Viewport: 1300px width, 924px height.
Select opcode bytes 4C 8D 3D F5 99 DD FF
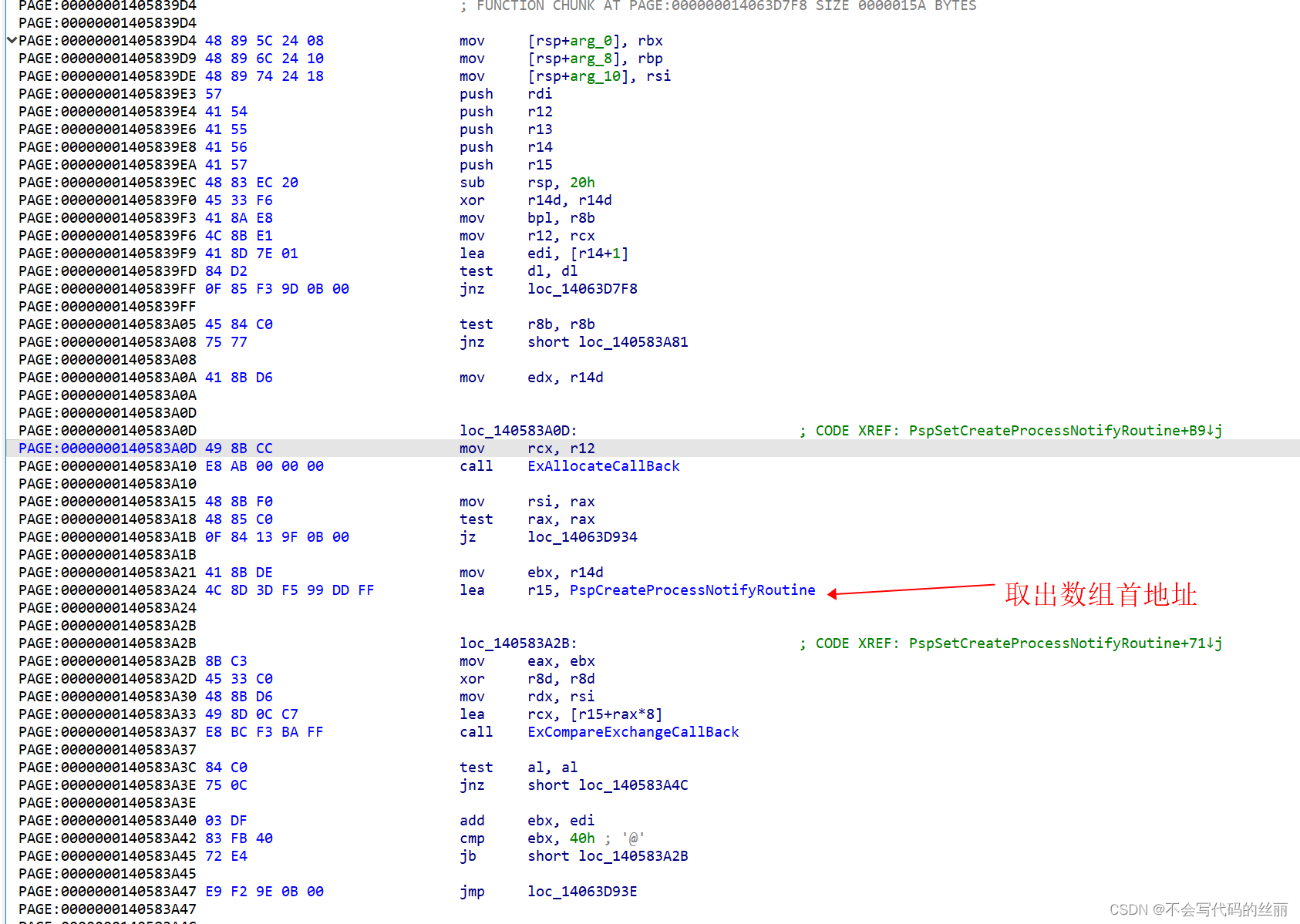(290, 590)
